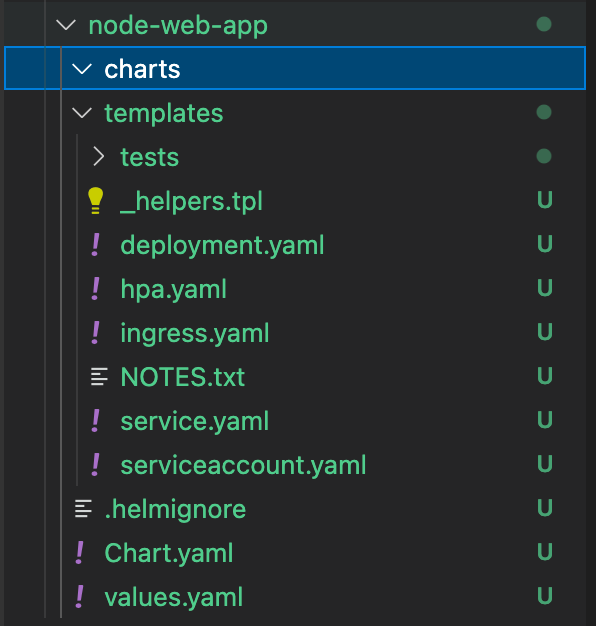Collapse the node-web-app folder chevron
Viewport: 596px width, 626px height.
66,25
